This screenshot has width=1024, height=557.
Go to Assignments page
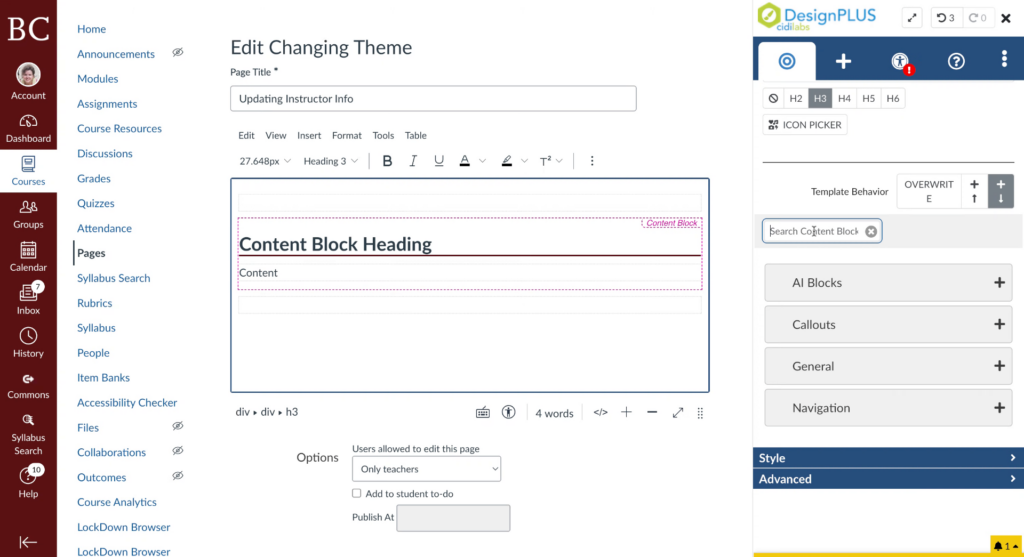click(x=107, y=103)
